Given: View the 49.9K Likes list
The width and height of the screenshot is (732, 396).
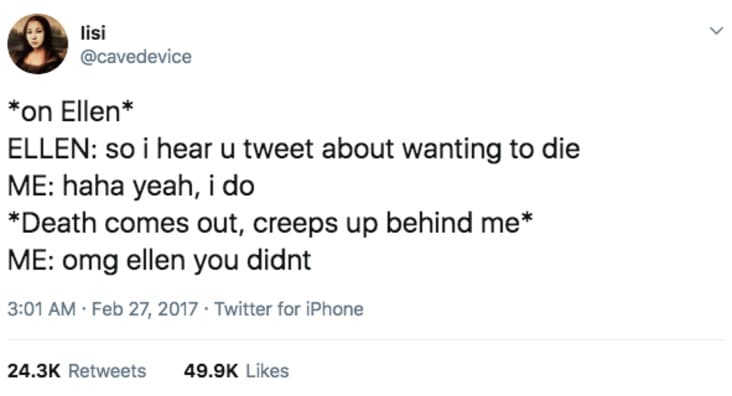Looking at the screenshot, I should click(236, 371).
